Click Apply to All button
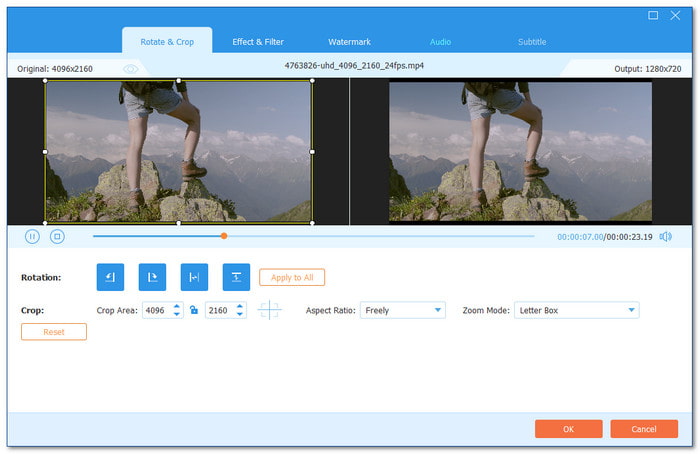 292,277
